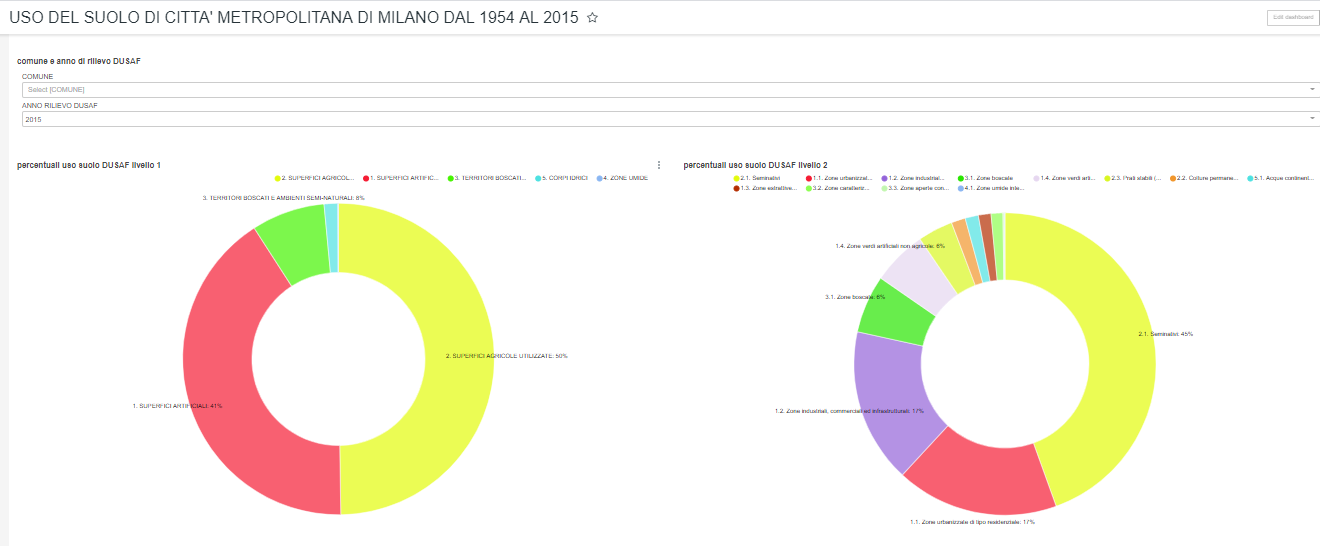The height and width of the screenshot is (546, 1320).
Task: Toggle SUPERFICI AGRICOLE legend item in level 1
Action: tap(316, 178)
